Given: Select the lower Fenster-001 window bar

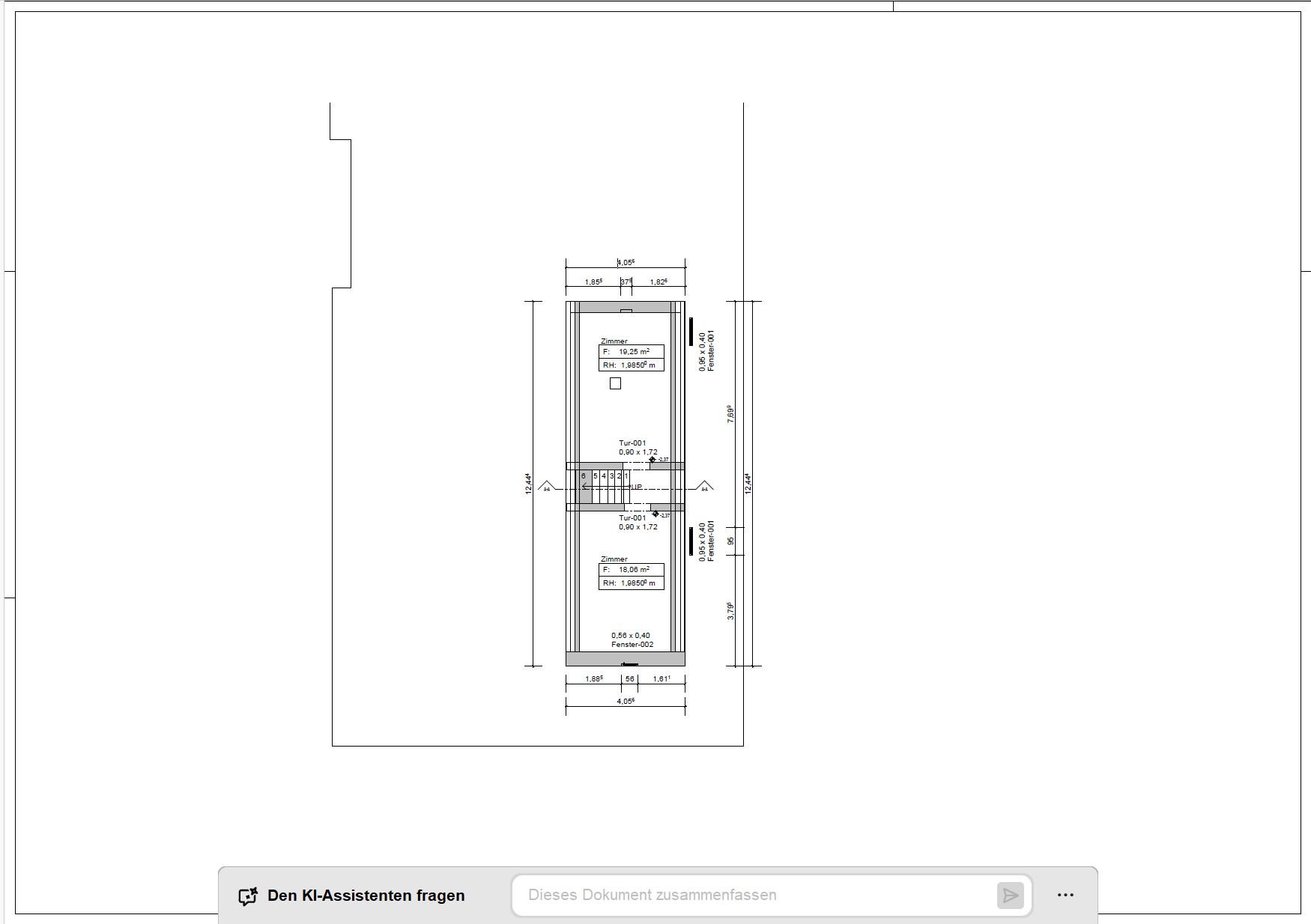Looking at the screenshot, I should (691, 541).
